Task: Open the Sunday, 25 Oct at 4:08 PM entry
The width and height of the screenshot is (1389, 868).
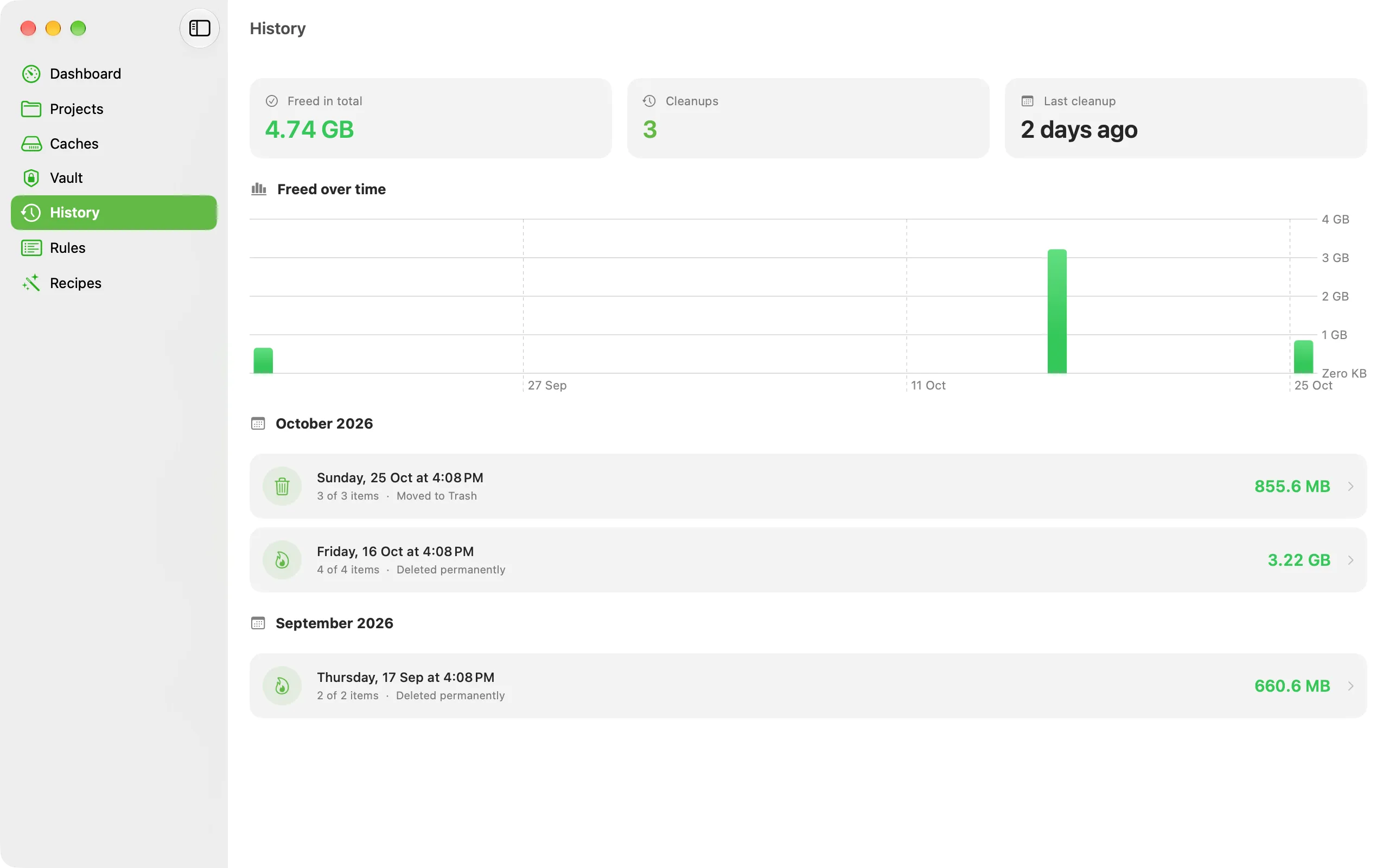Action: point(807,486)
